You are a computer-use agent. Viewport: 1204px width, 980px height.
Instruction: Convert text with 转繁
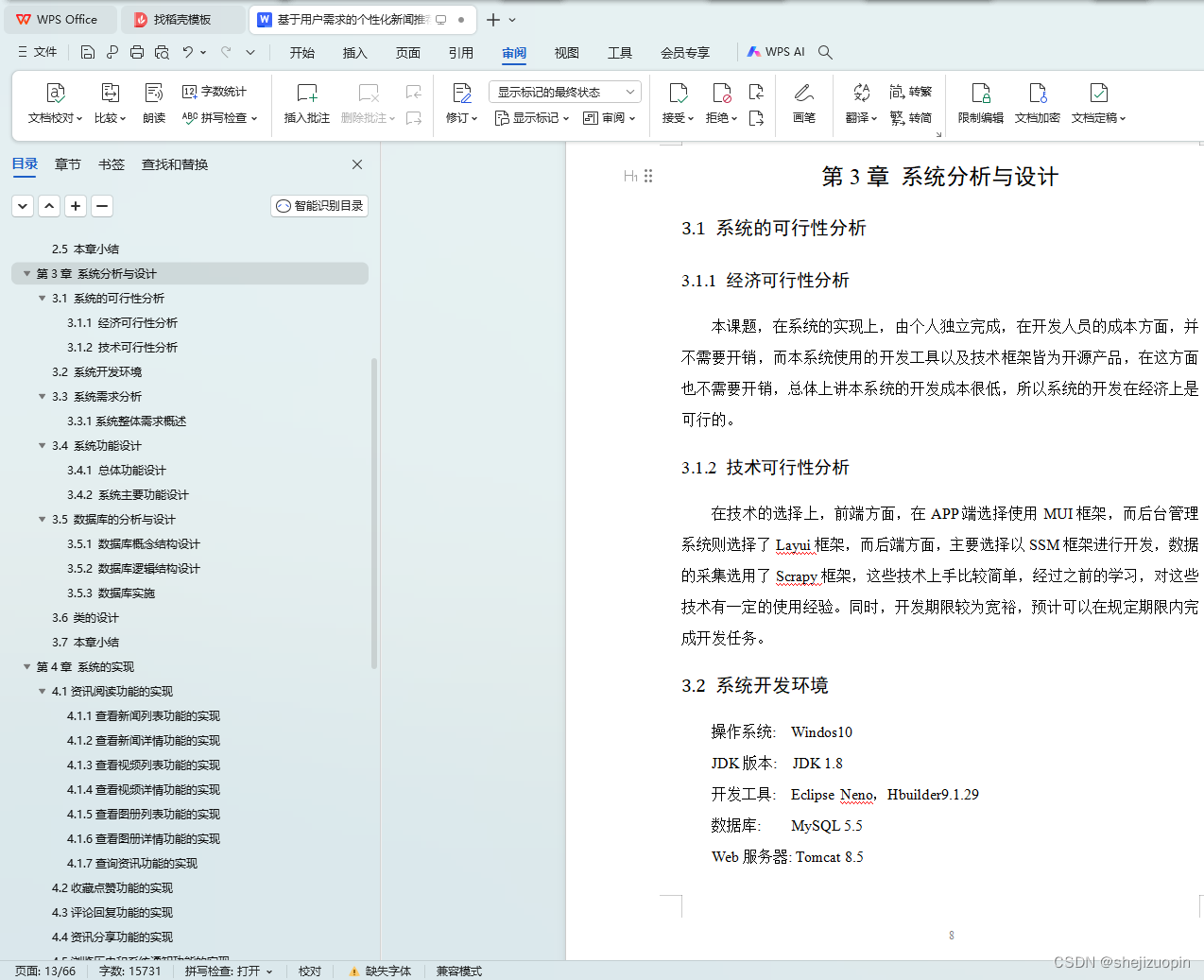(x=911, y=92)
